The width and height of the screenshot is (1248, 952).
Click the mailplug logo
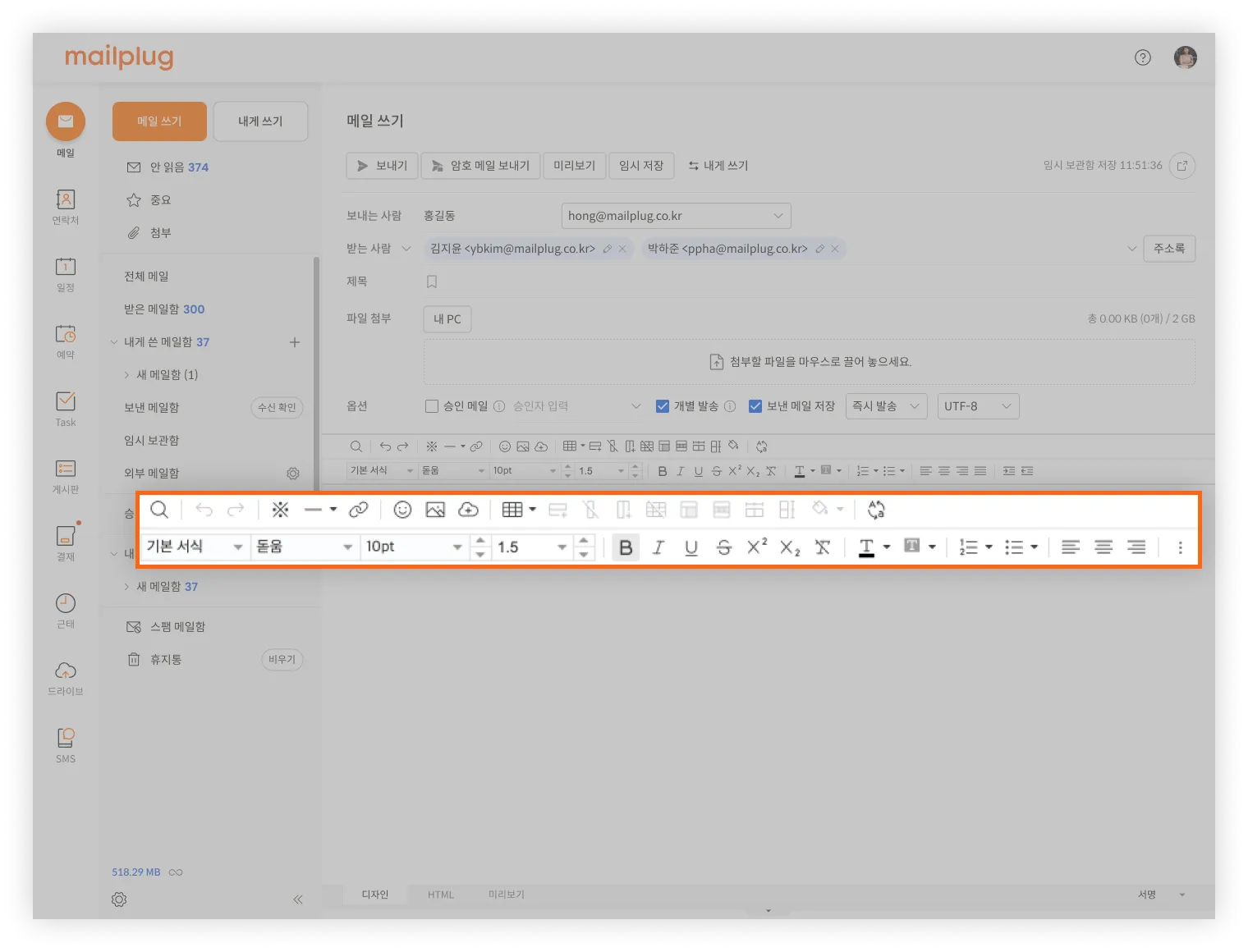click(119, 57)
